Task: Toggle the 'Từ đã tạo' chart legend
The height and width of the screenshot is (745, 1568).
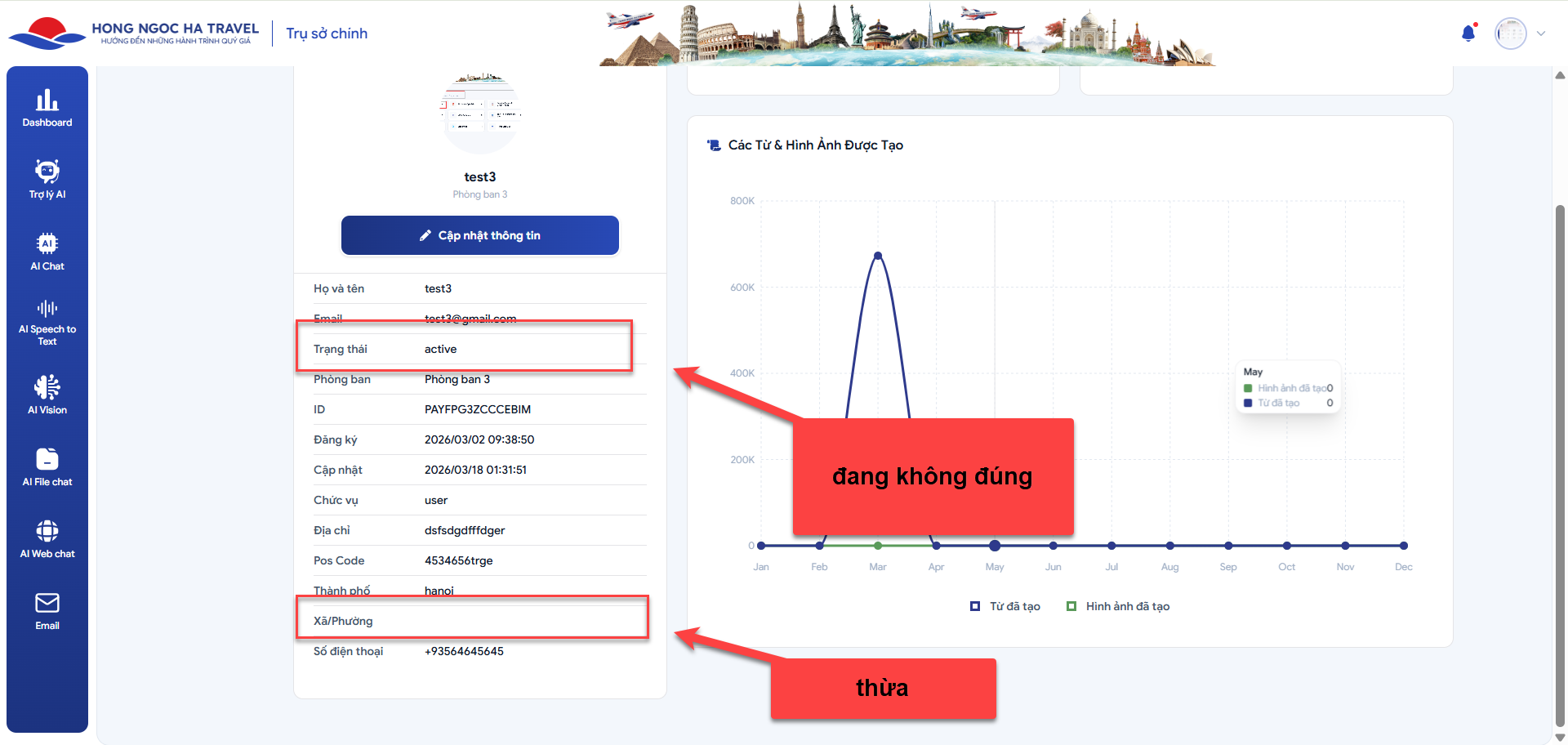Action: coord(1005,606)
